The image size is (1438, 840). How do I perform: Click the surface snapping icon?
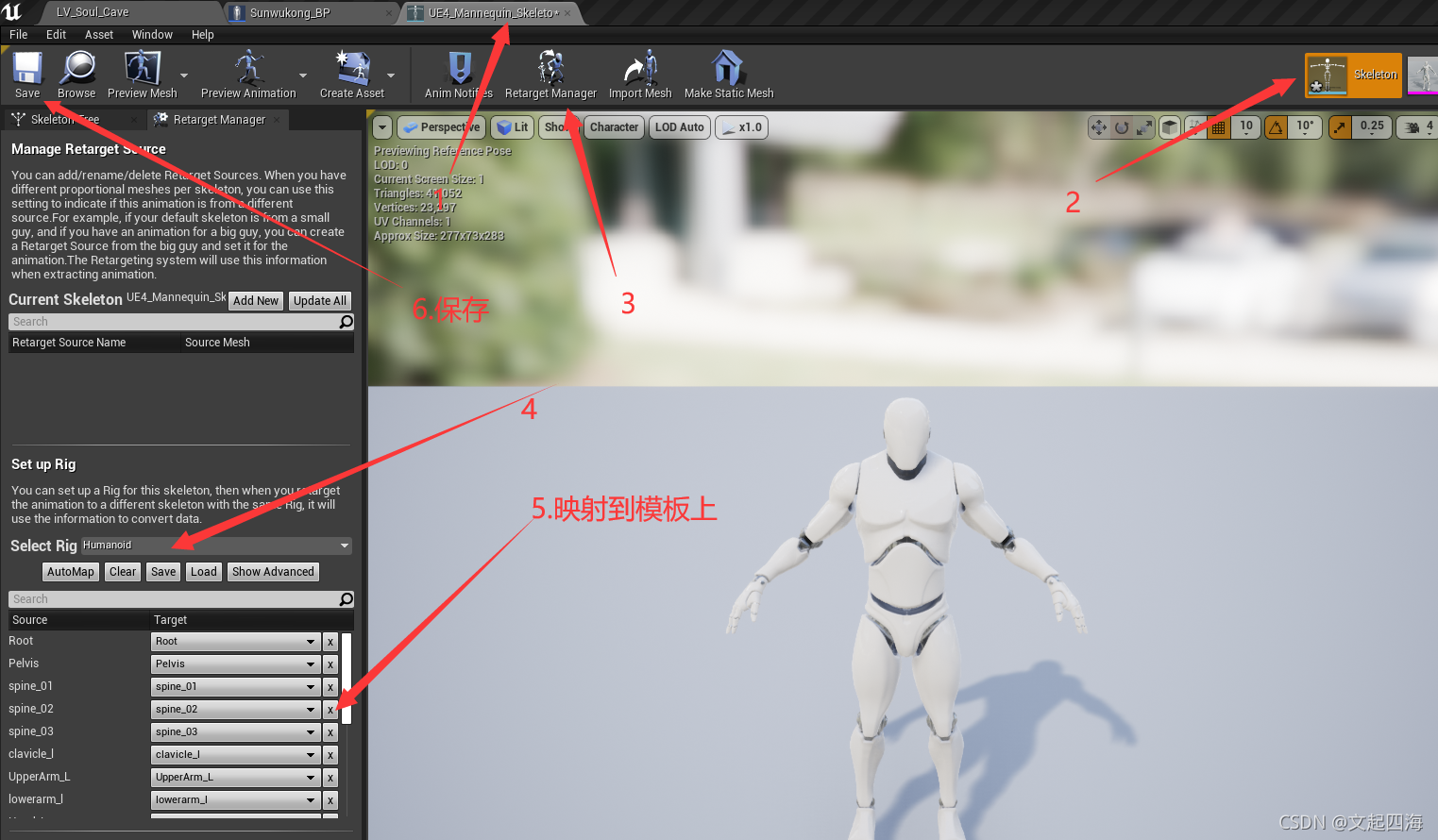click(x=1194, y=127)
